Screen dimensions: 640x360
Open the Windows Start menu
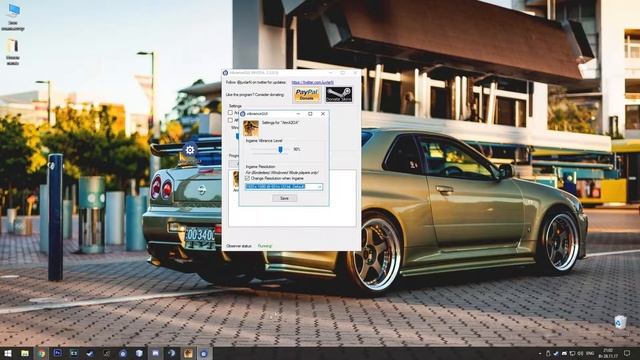(8, 353)
